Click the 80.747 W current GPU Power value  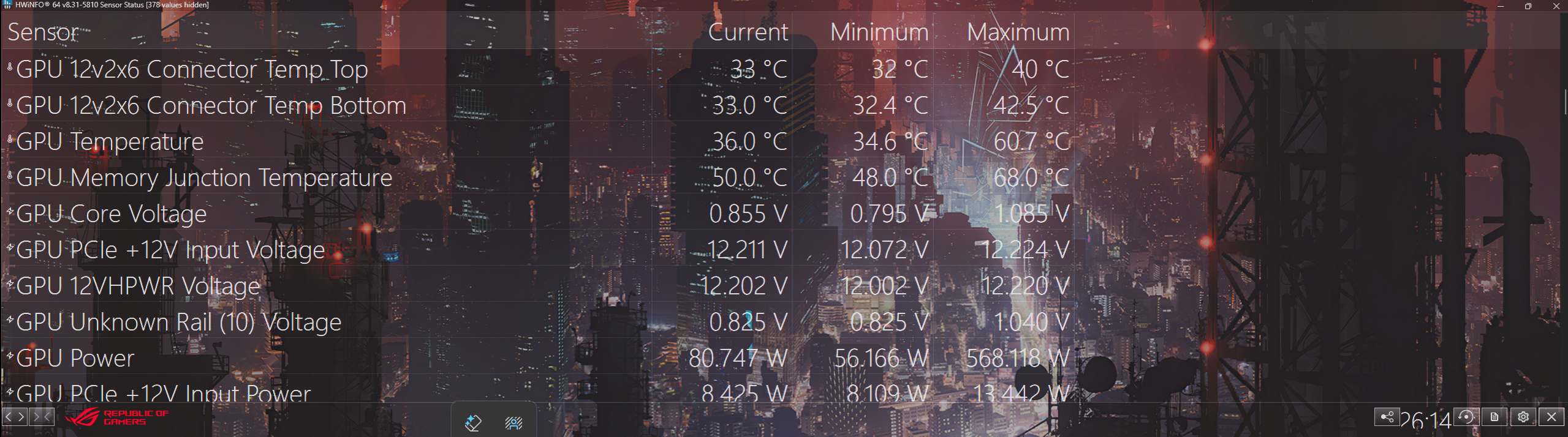738,358
